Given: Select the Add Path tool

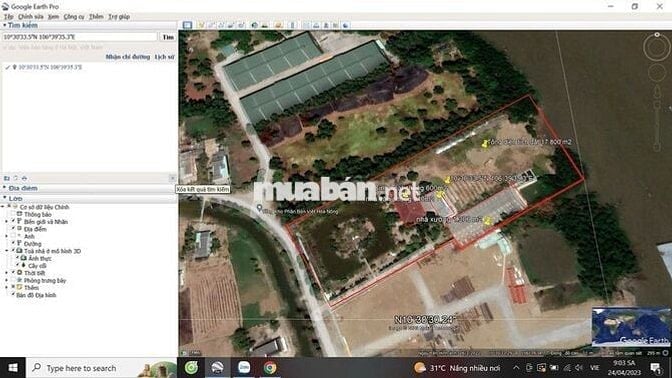Looking at the screenshot, I should tap(221, 25).
